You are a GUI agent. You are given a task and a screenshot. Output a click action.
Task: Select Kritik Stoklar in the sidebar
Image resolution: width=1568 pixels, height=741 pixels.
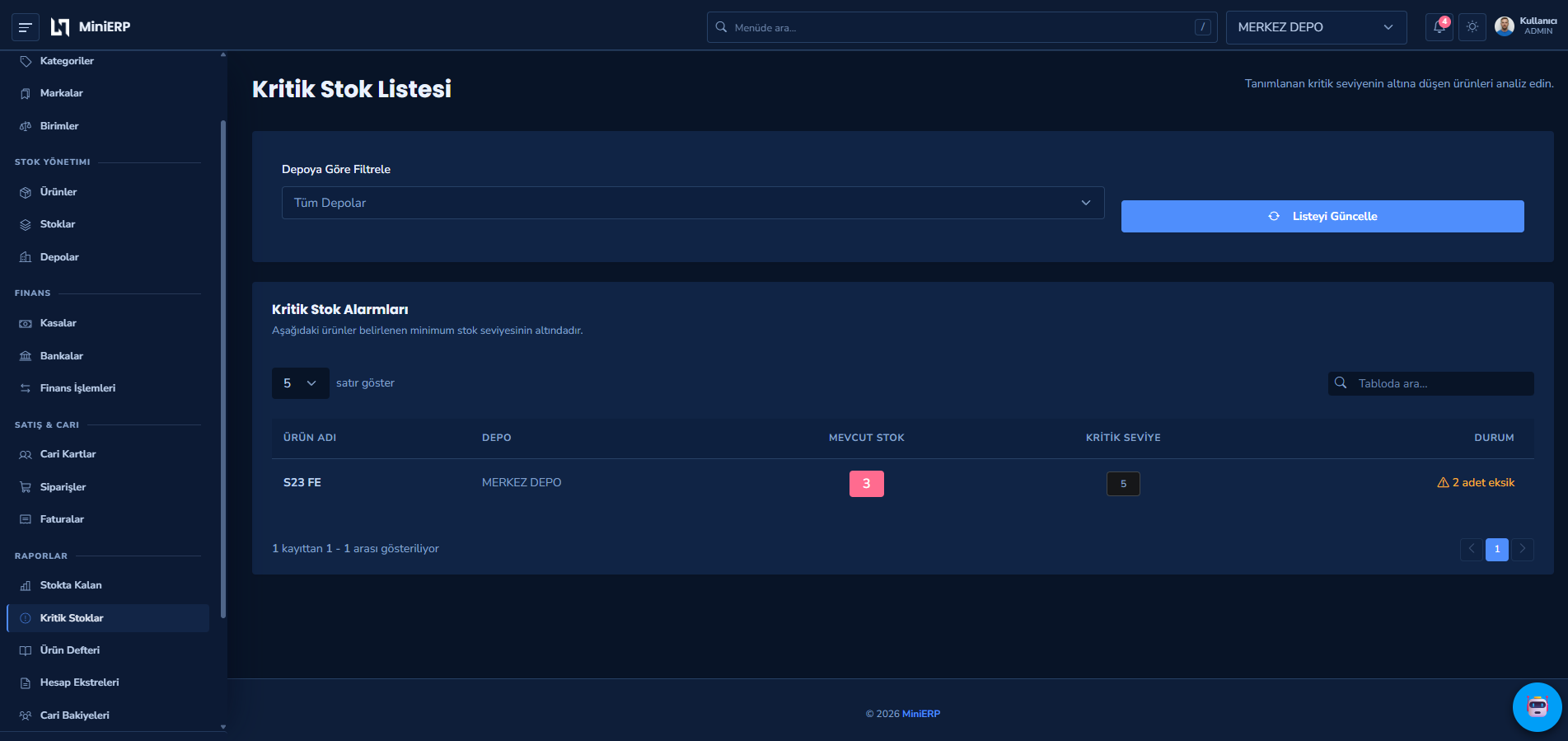[x=108, y=618]
